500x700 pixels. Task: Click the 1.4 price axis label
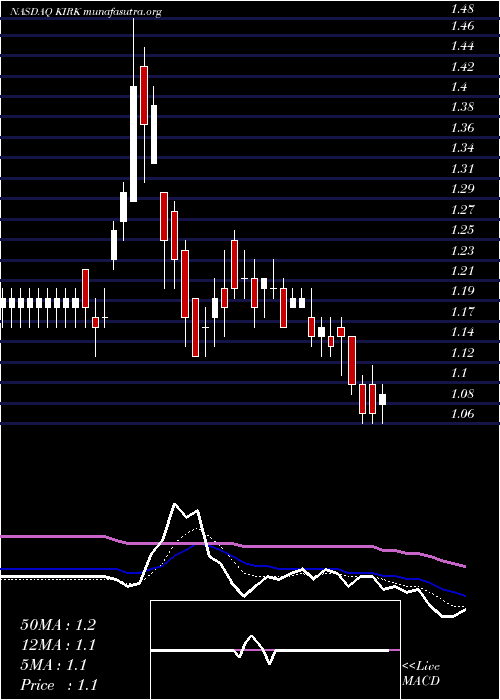(459, 87)
